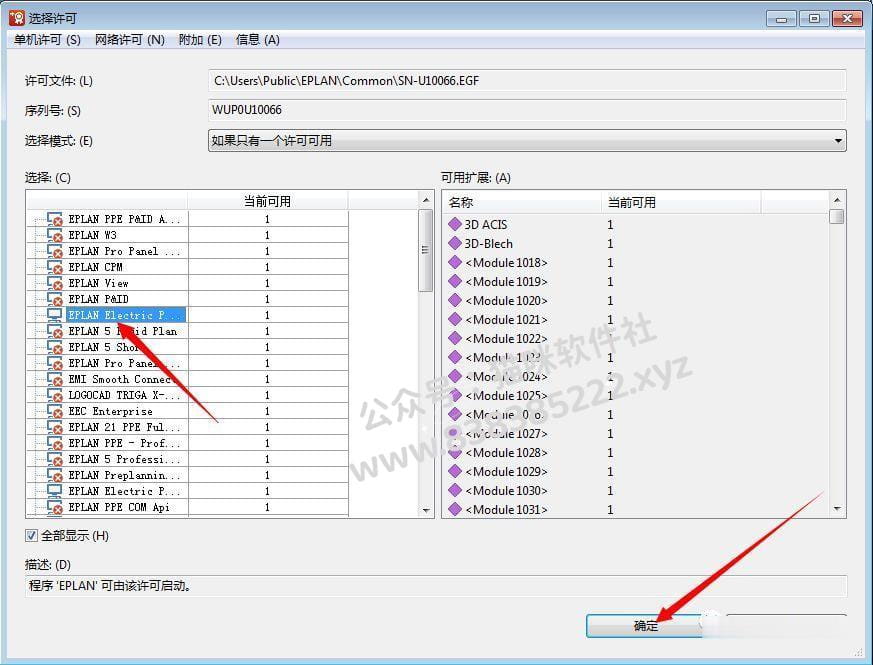Click the EPLAN W3 license icon
This screenshot has height=665, width=873.
tap(55, 235)
